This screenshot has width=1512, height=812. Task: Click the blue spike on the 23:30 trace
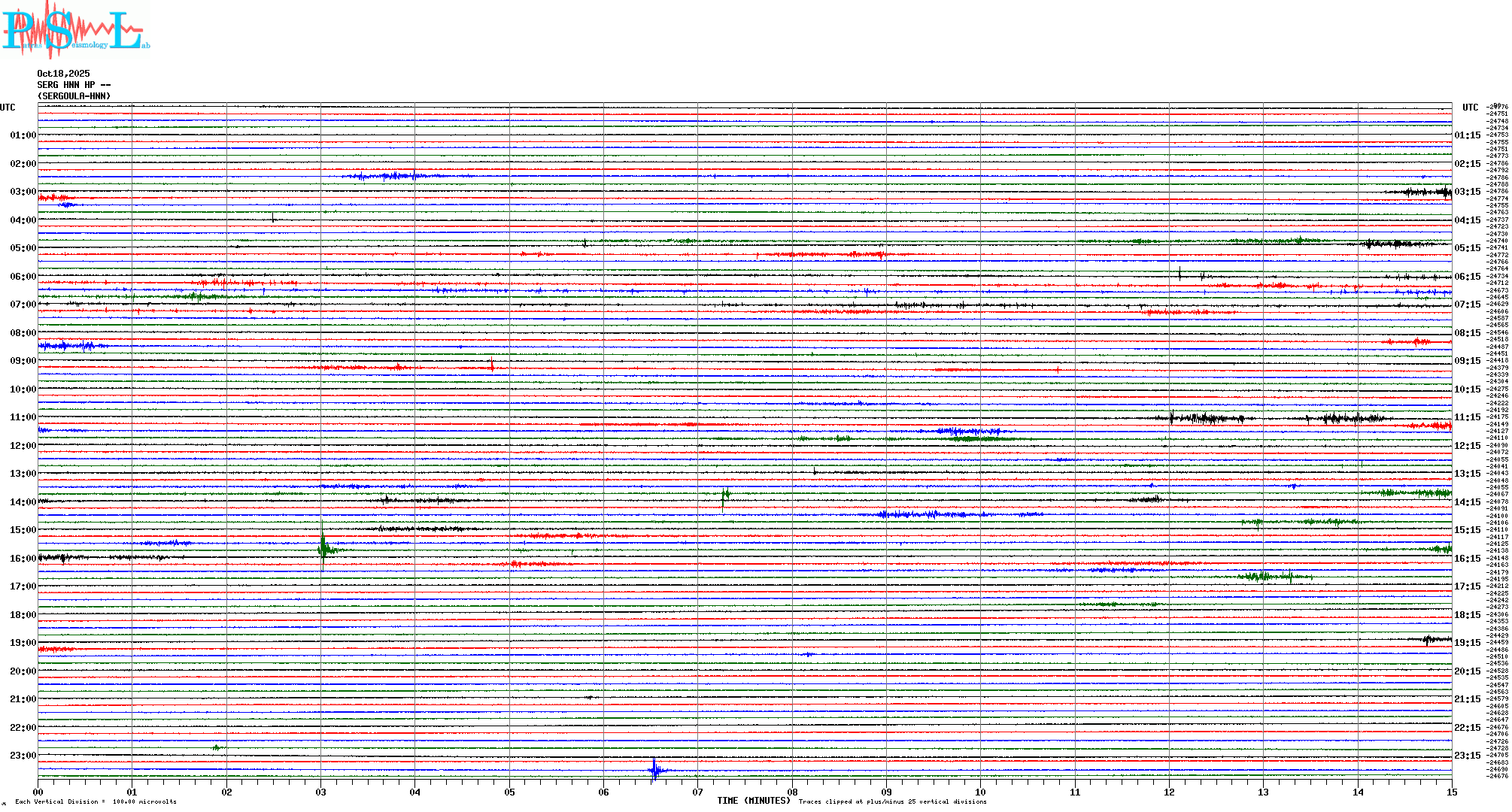tap(654, 769)
